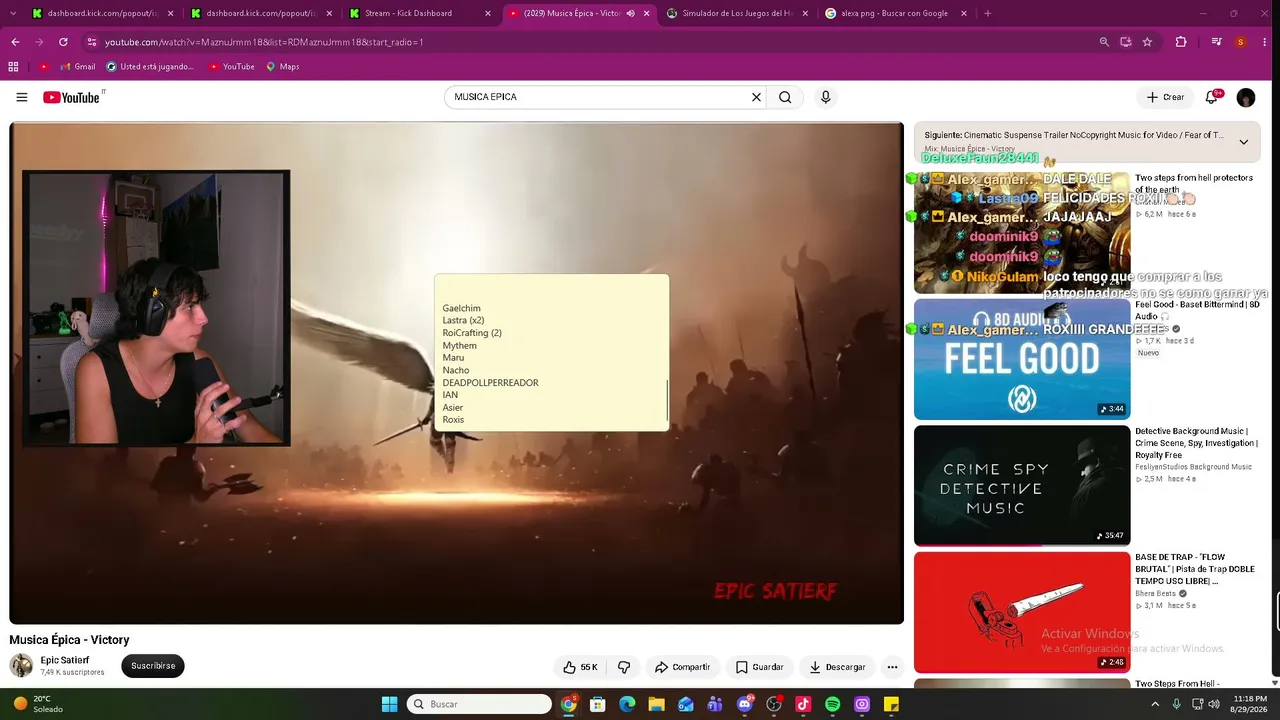The image size is (1280, 720).
Task: Open Microsoft Edge from the taskbar
Action: (x=627, y=704)
